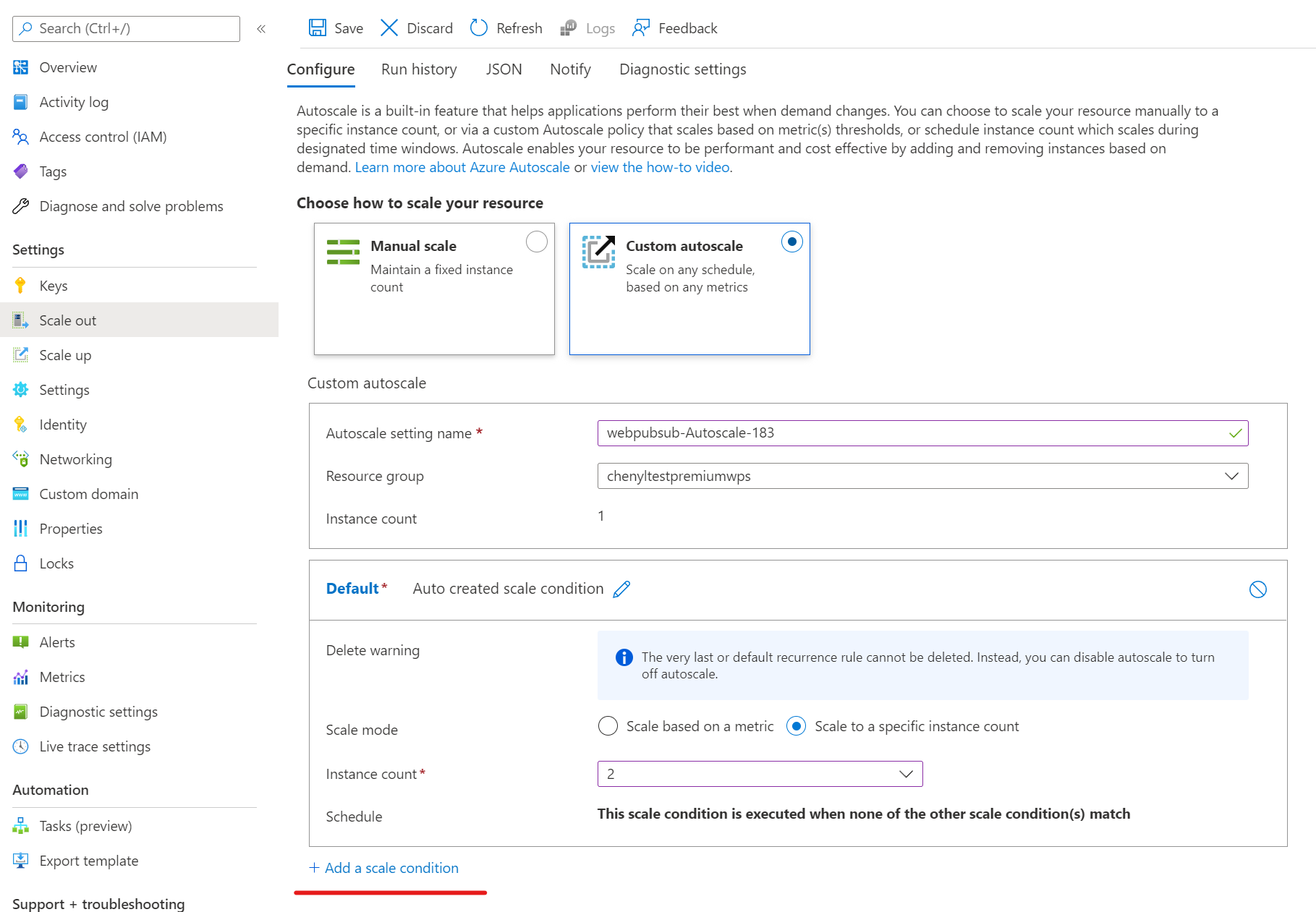Expand the Resource group dropdown

922,476
